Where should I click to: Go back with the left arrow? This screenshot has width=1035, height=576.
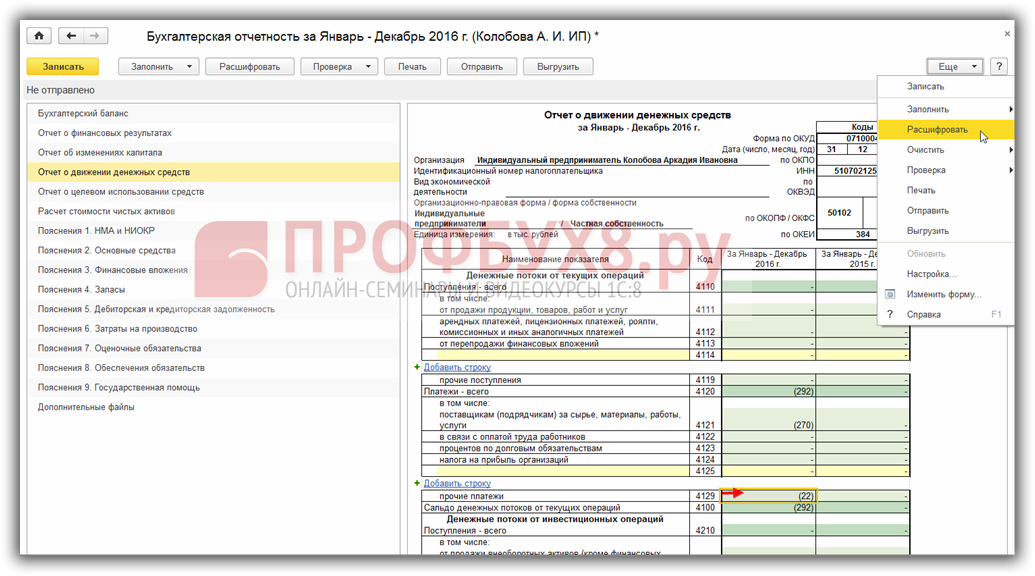coord(71,36)
